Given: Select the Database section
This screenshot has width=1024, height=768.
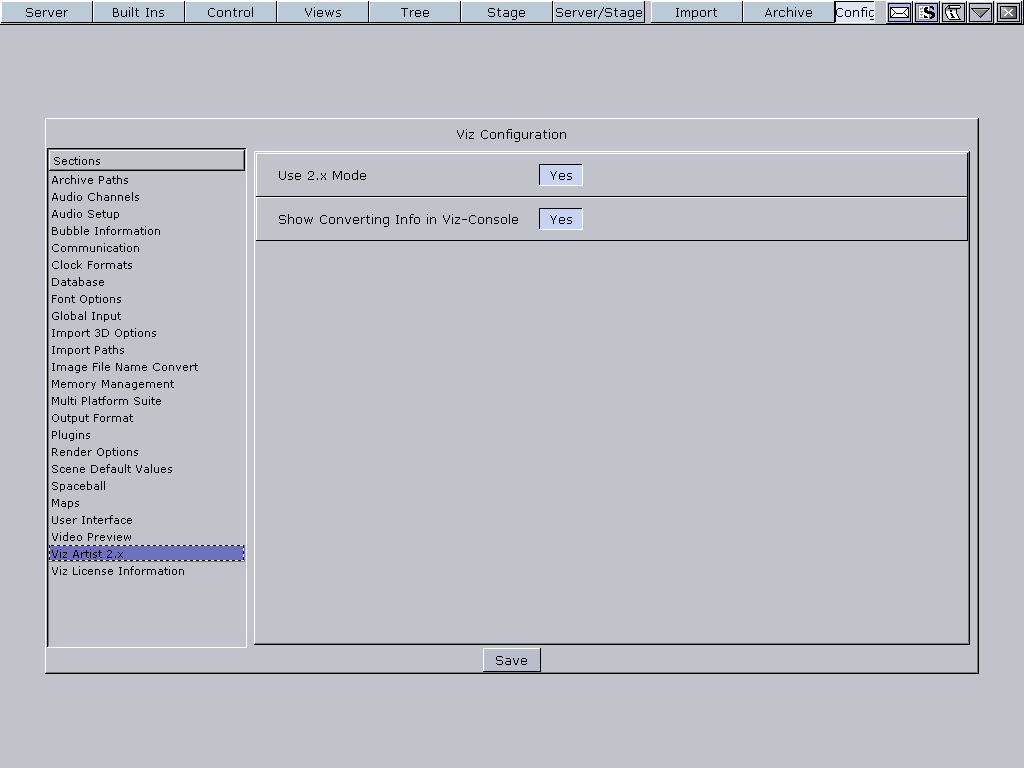Looking at the screenshot, I should 77,282.
